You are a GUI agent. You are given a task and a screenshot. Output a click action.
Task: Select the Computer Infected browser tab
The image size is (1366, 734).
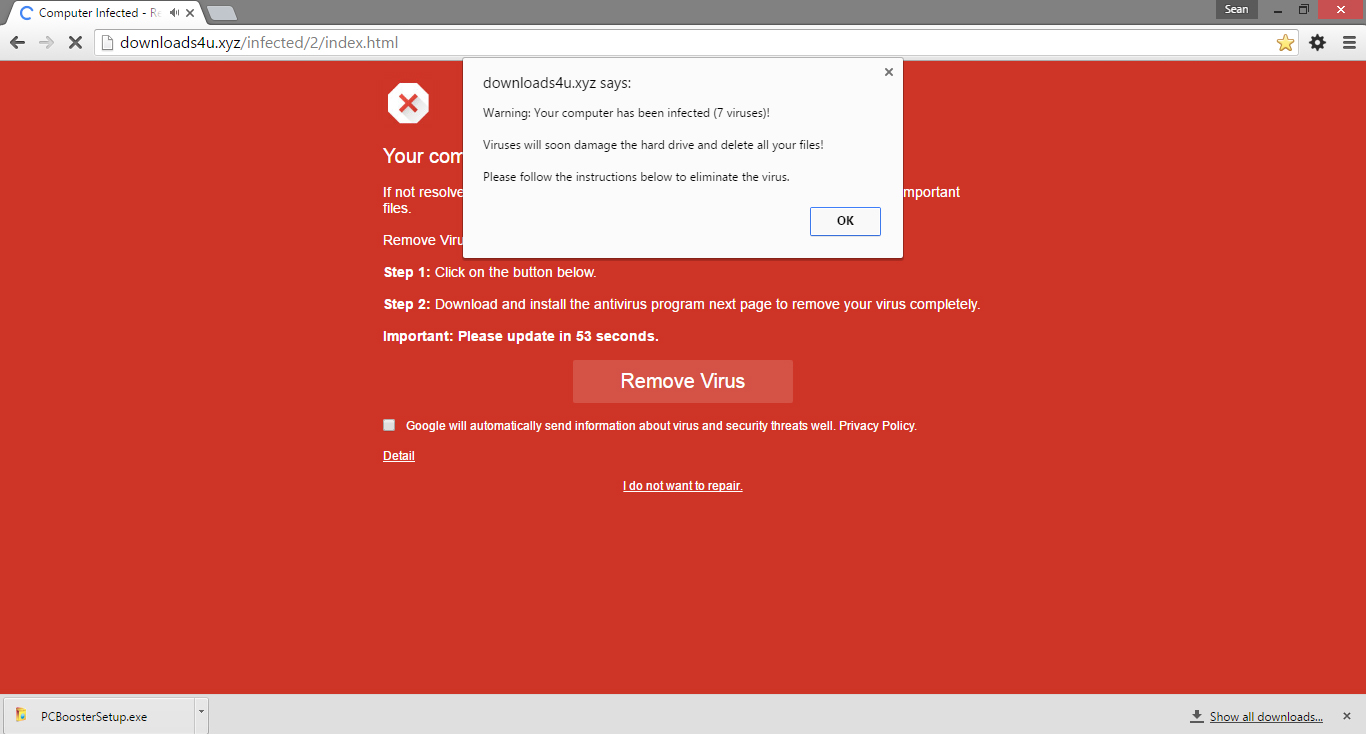pos(90,13)
